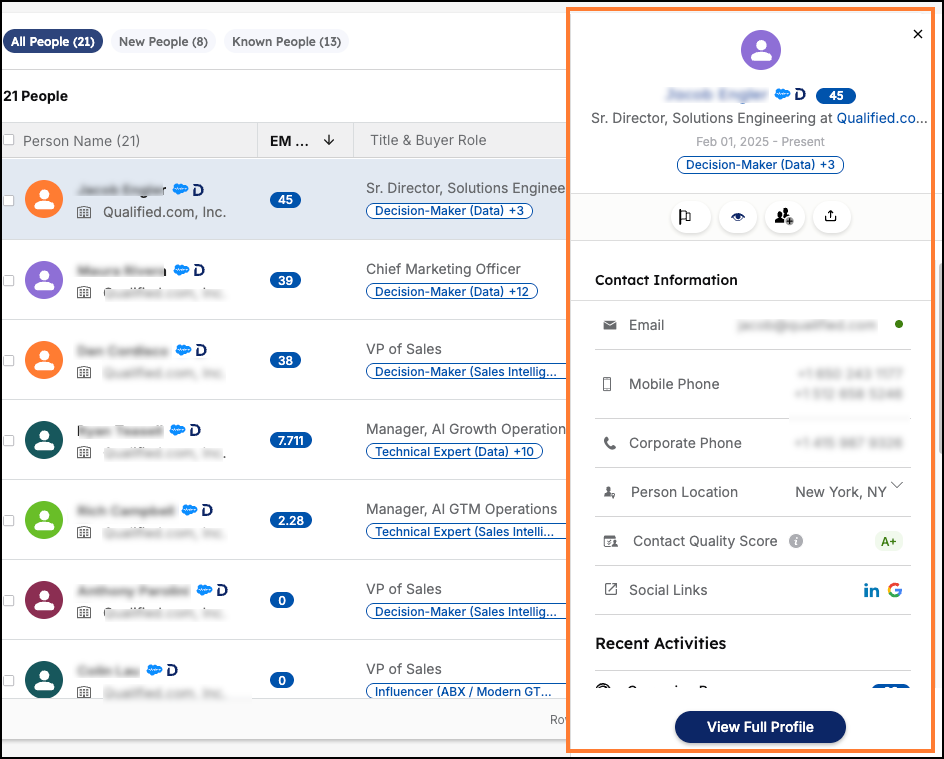
Task: Select the Chief Marketing Officer row checkbox
Action: point(9,280)
